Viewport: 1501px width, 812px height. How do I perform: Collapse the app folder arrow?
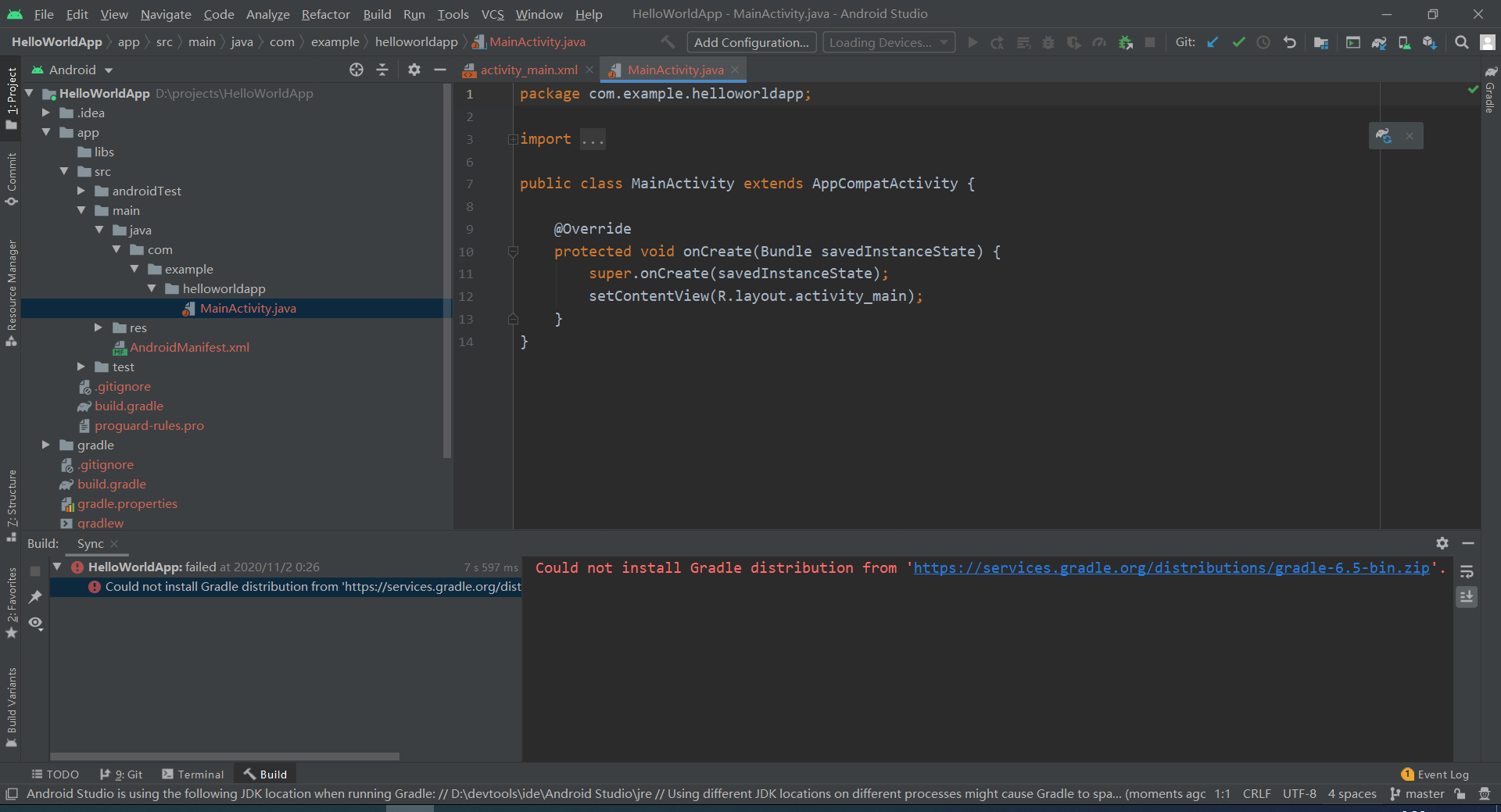pos(46,132)
